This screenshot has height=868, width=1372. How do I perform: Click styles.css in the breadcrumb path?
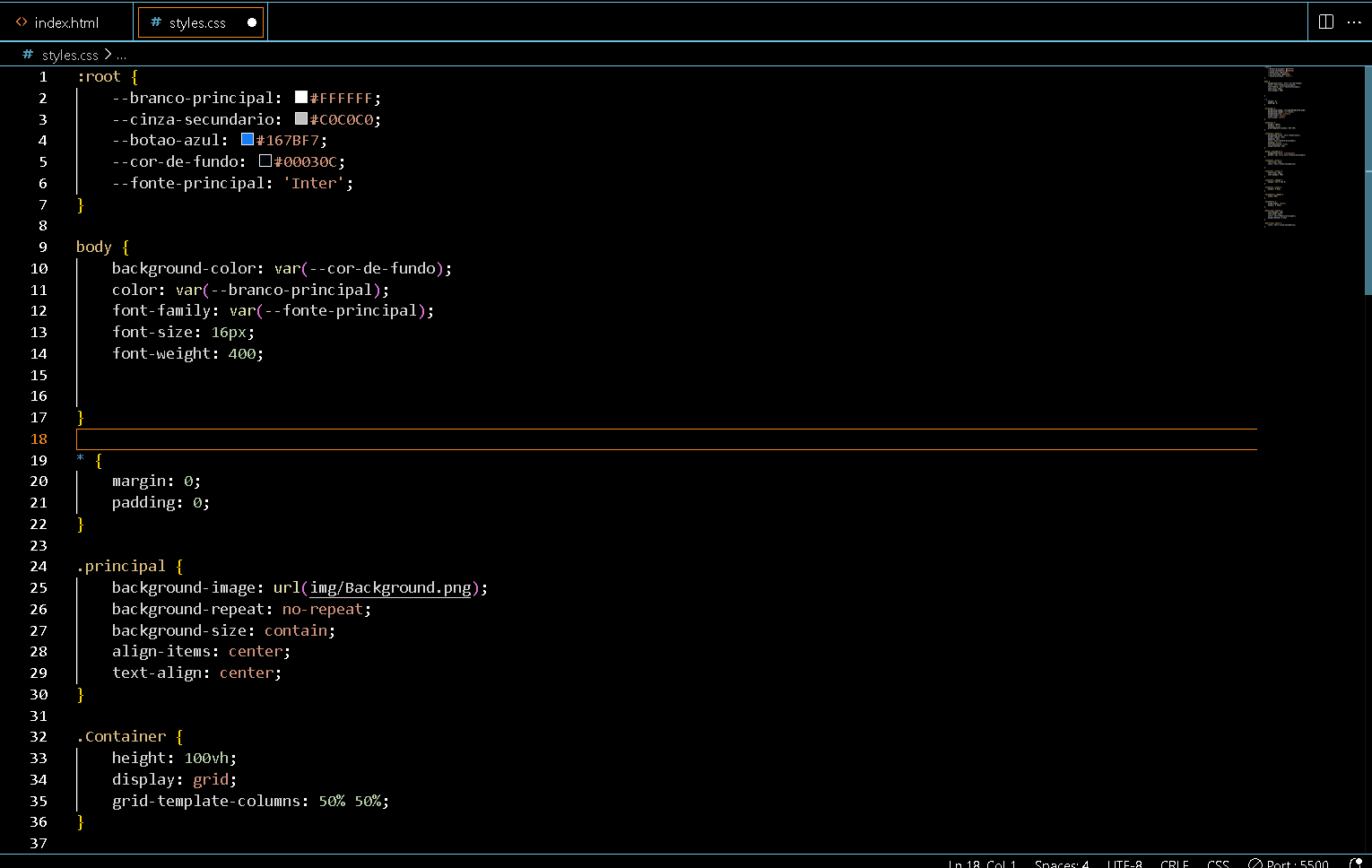click(x=70, y=55)
